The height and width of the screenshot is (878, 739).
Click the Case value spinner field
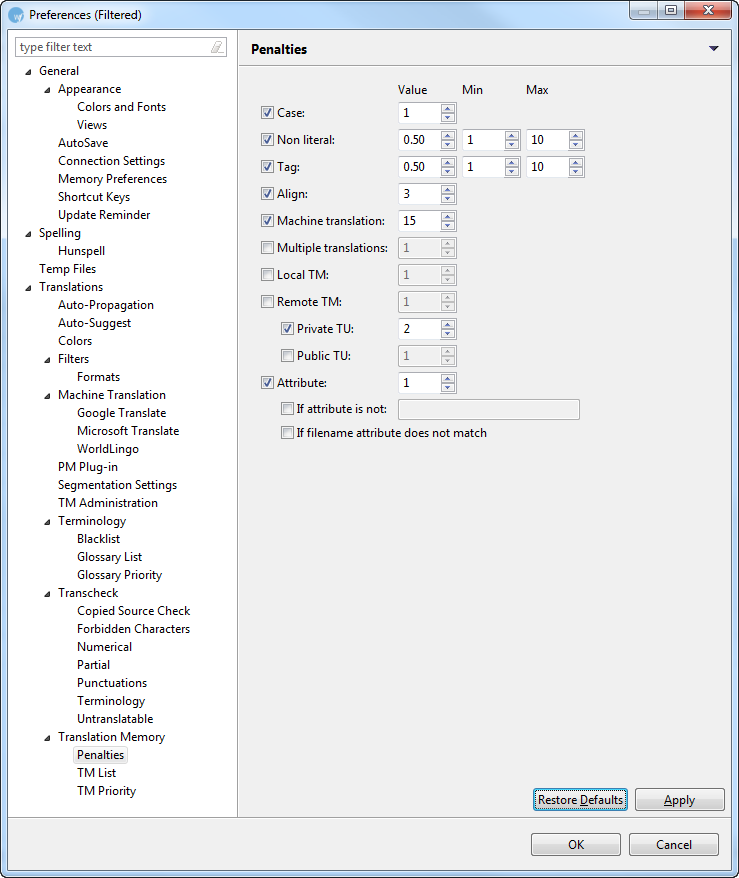[x=427, y=113]
